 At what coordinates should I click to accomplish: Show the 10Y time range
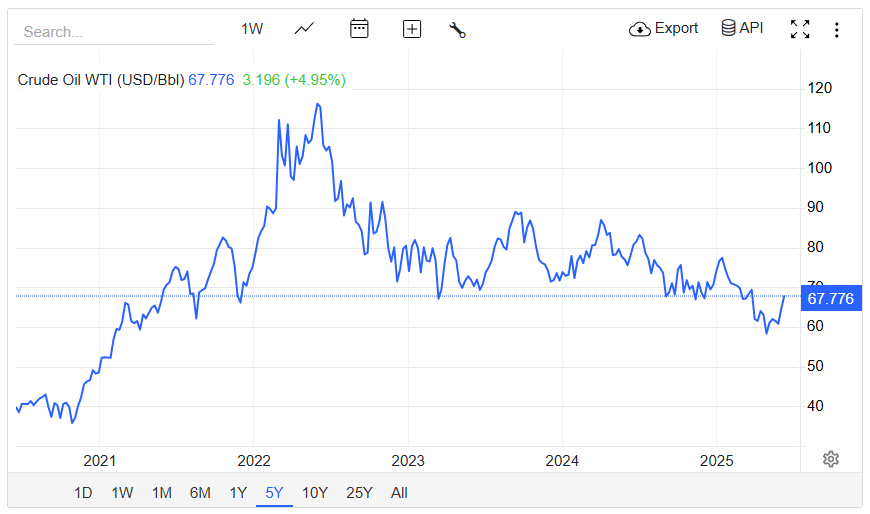(x=314, y=492)
